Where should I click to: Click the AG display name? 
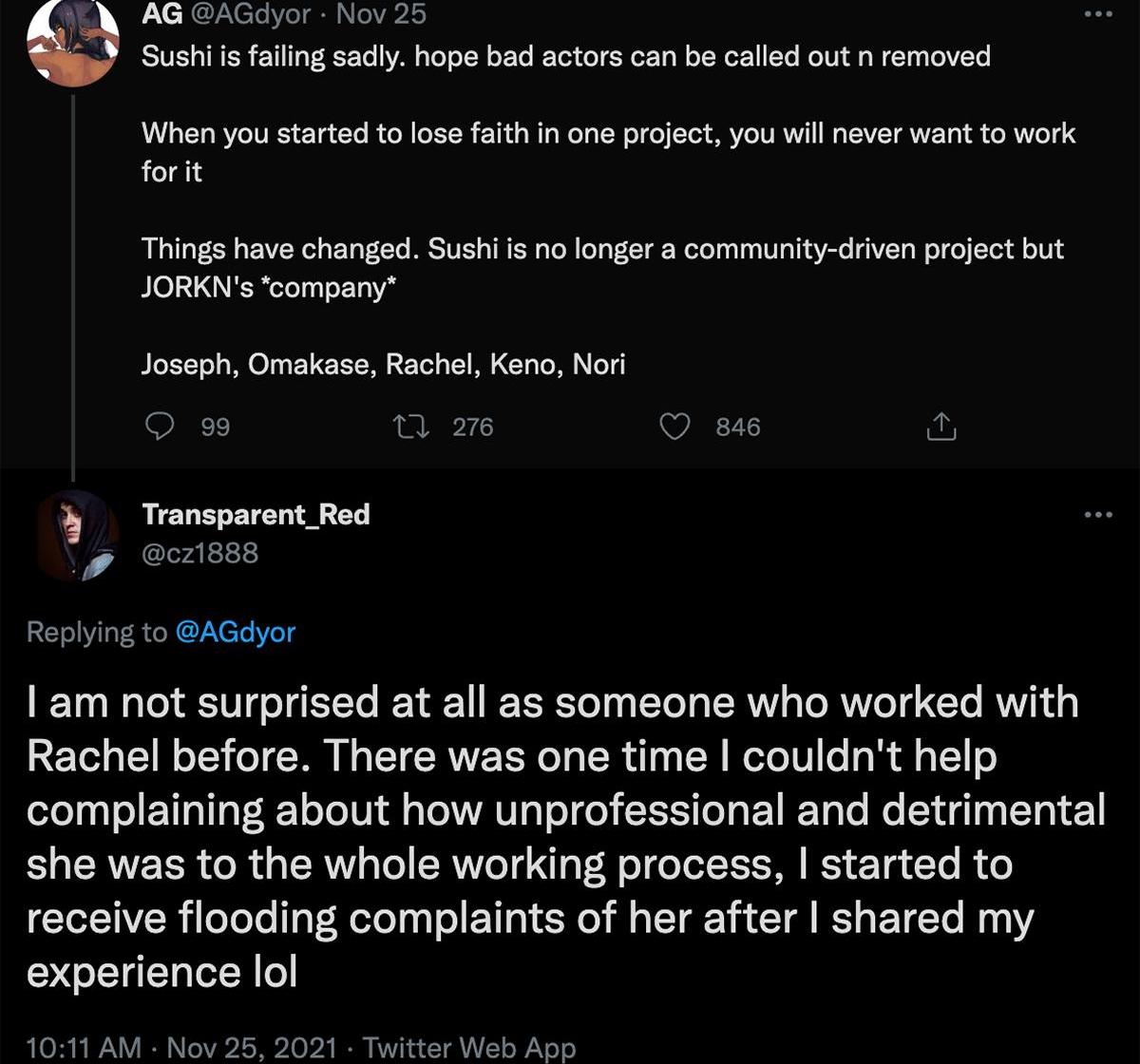pos(161,14)
